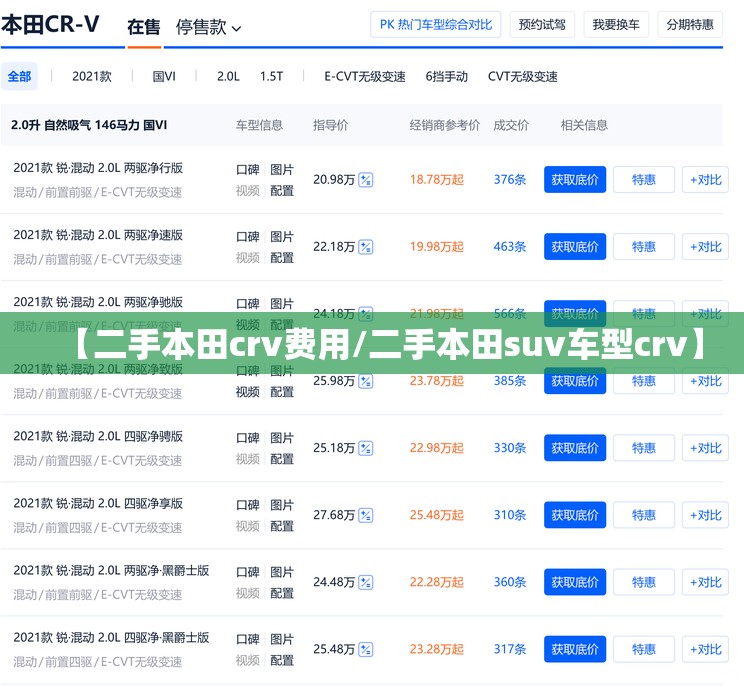The width and height of the screenshot is (744, 686).
Task: Open loan calculator icon beside 20.98万 price
Action: (365, 180)
